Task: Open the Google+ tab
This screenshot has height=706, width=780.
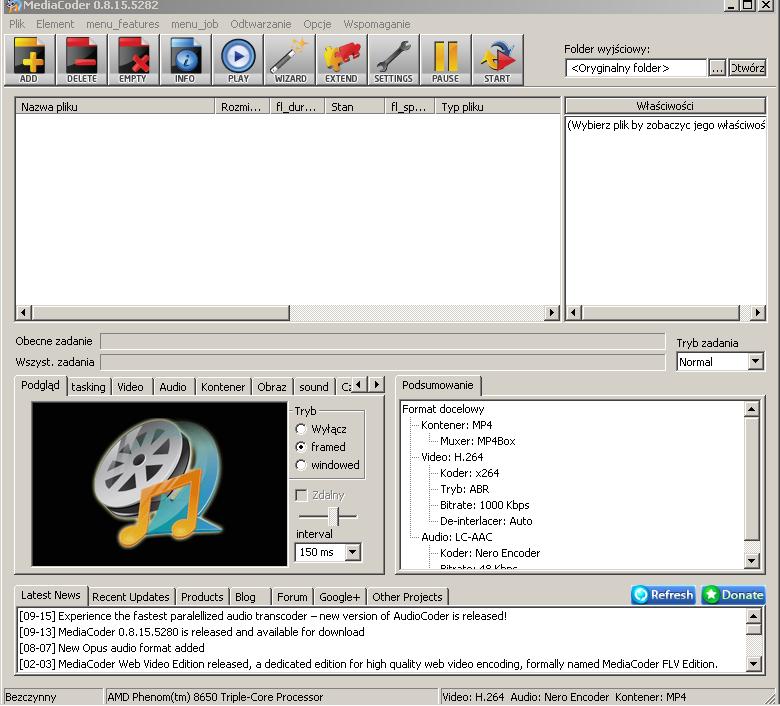Action: pyautogui.click(x=340, y=596)
